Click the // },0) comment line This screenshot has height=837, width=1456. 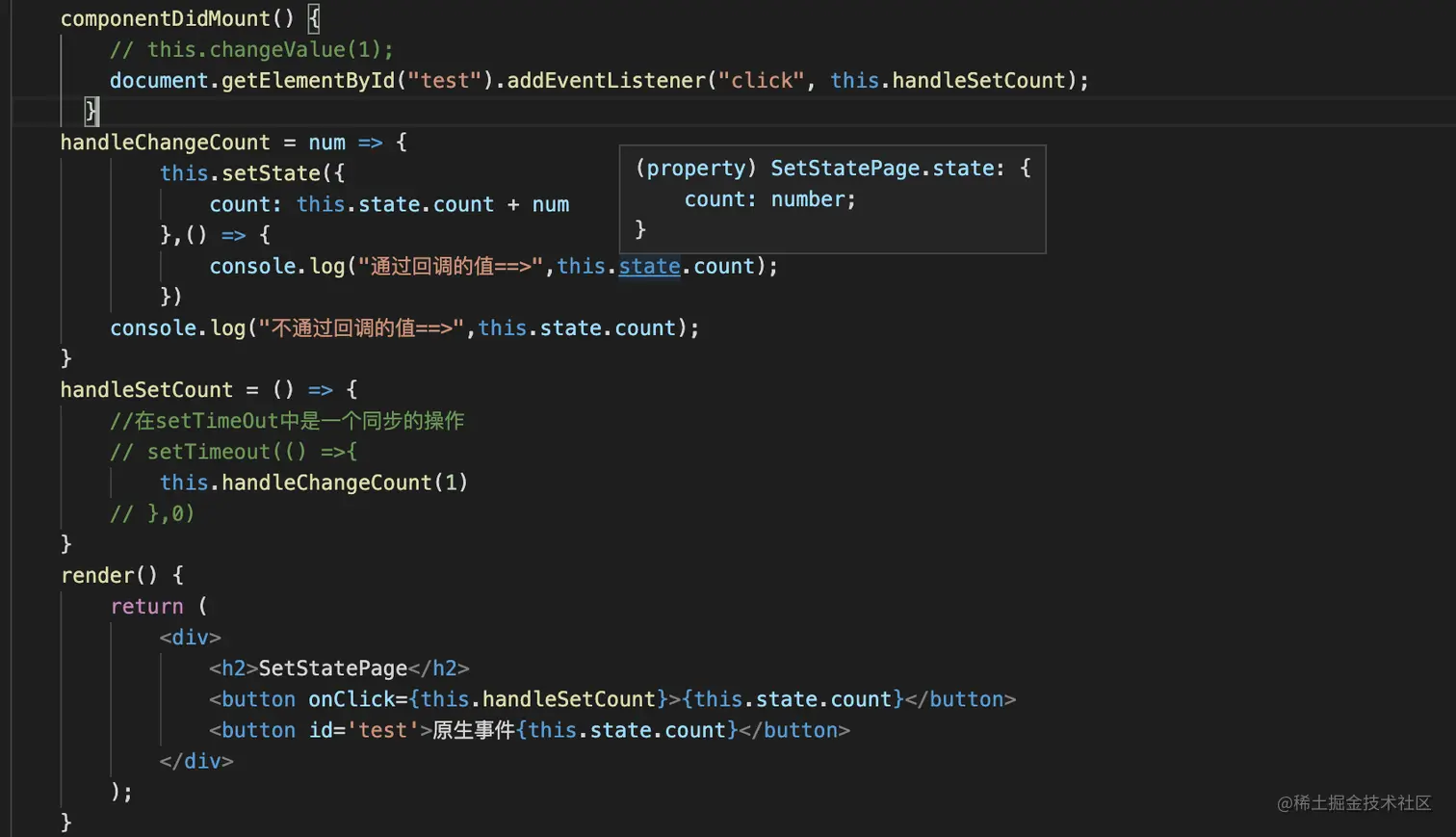(x=152, y=513)
